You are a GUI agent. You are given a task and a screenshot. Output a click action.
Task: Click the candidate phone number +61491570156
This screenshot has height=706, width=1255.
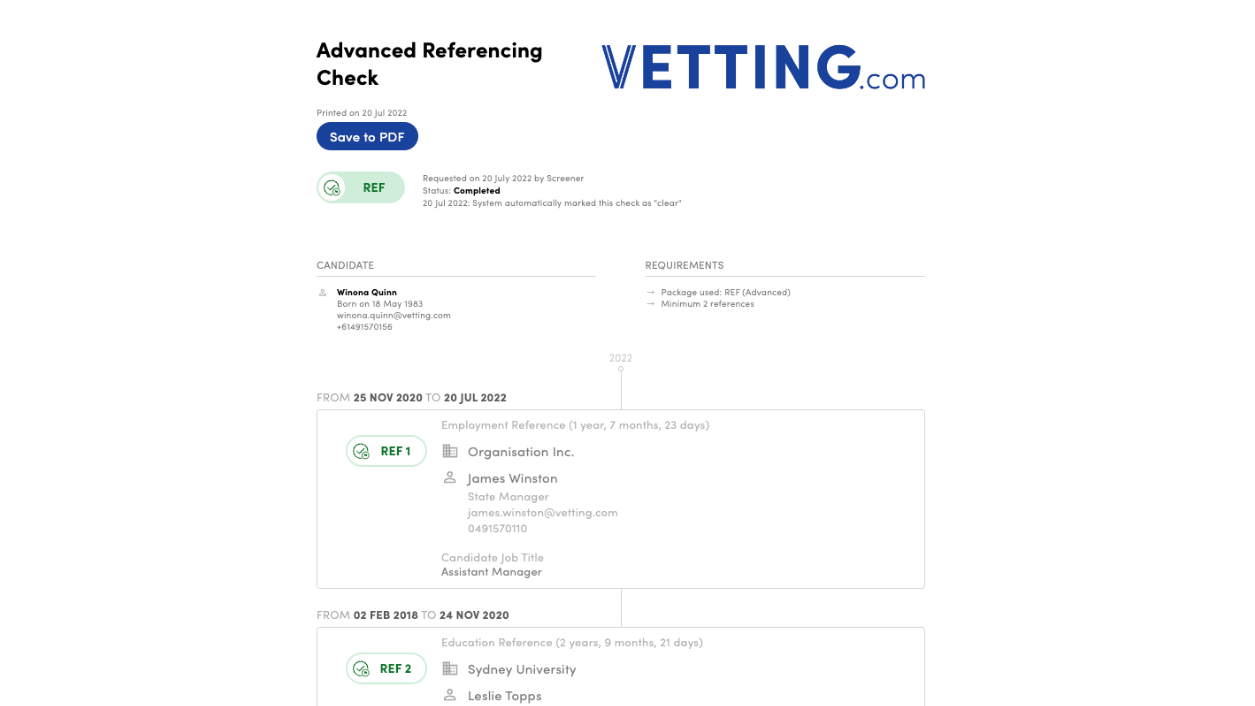click(364, 327)
